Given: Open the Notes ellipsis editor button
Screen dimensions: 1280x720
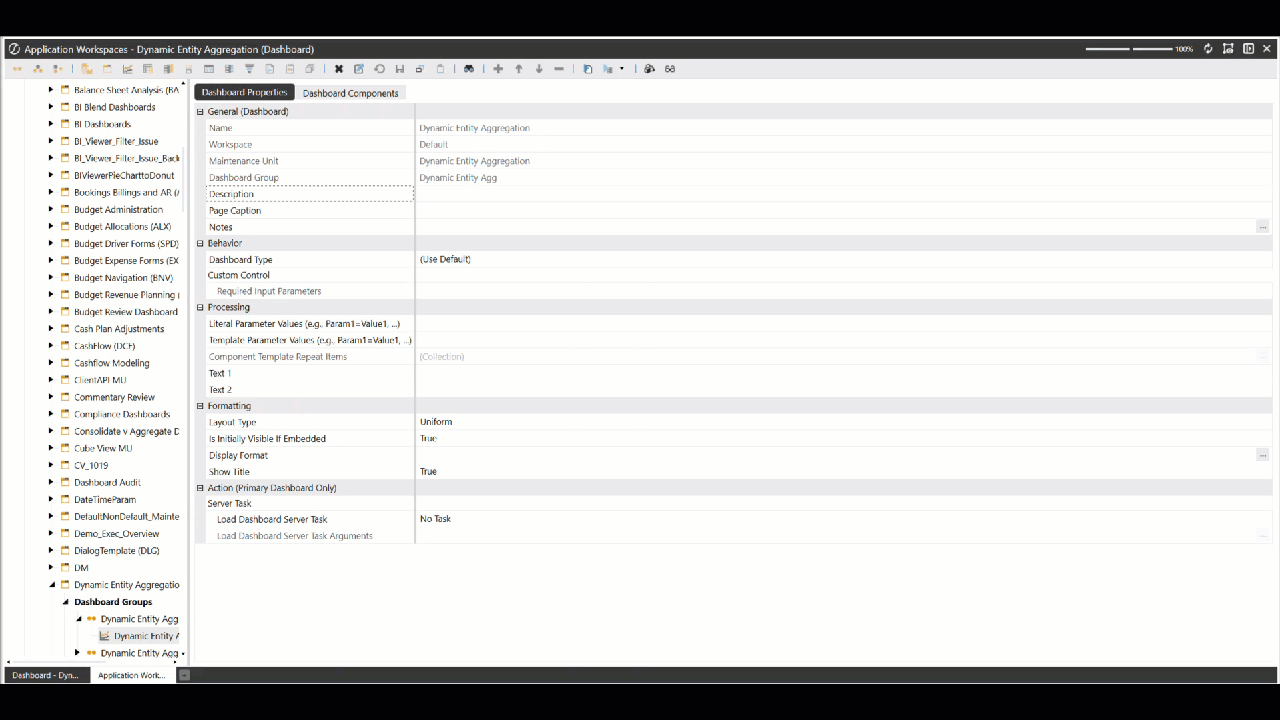Looking at the screenshot, I should (1262, 227).
